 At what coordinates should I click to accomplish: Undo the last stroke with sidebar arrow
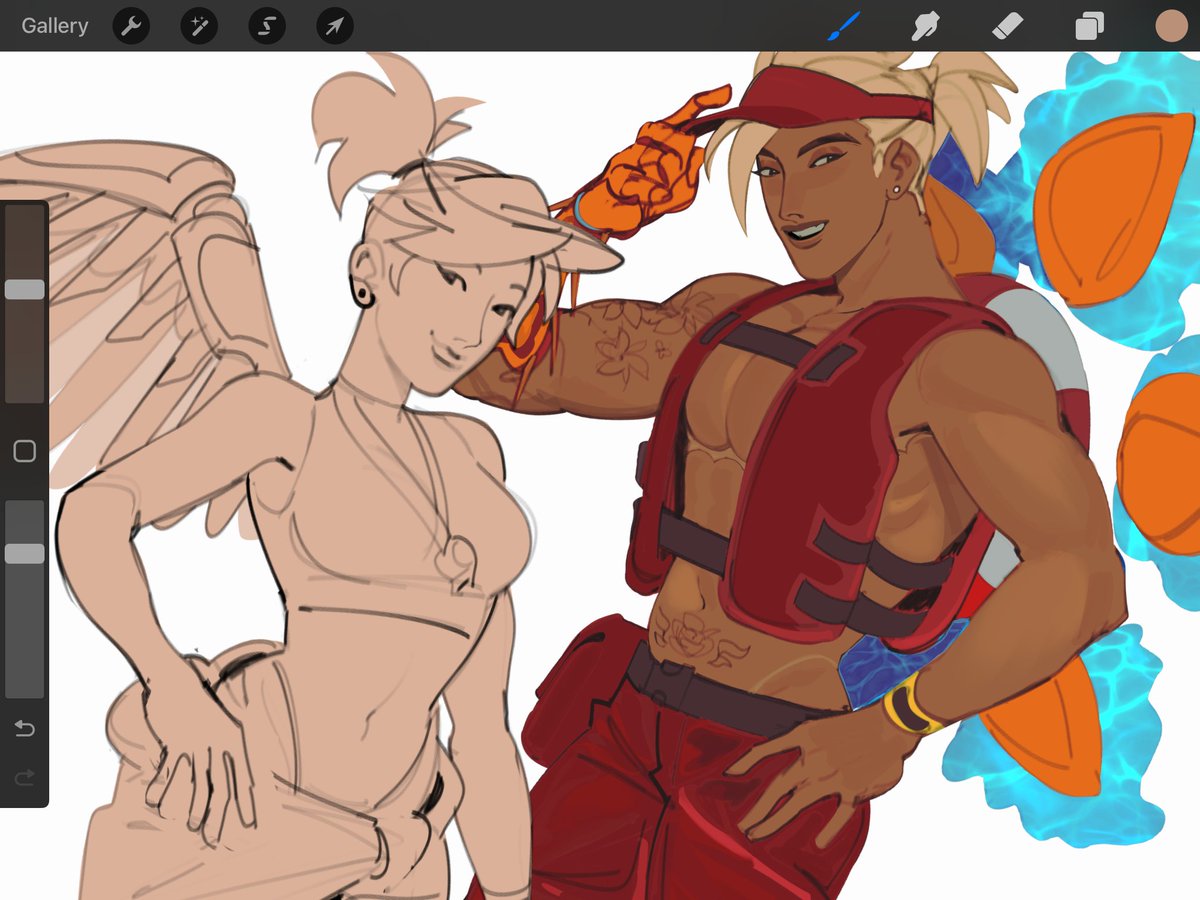pos(24,728)
